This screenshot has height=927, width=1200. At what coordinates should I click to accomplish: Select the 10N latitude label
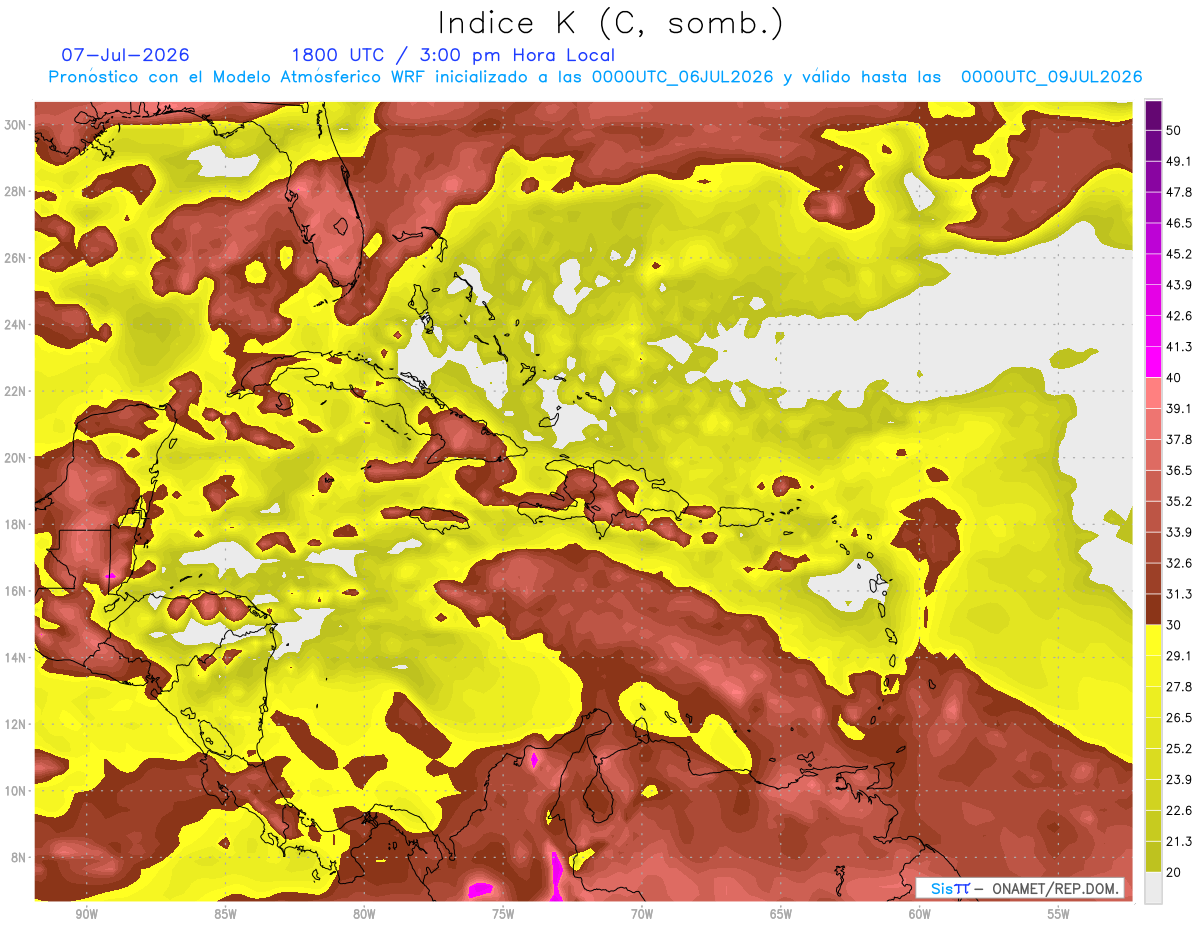click(16, 791)
